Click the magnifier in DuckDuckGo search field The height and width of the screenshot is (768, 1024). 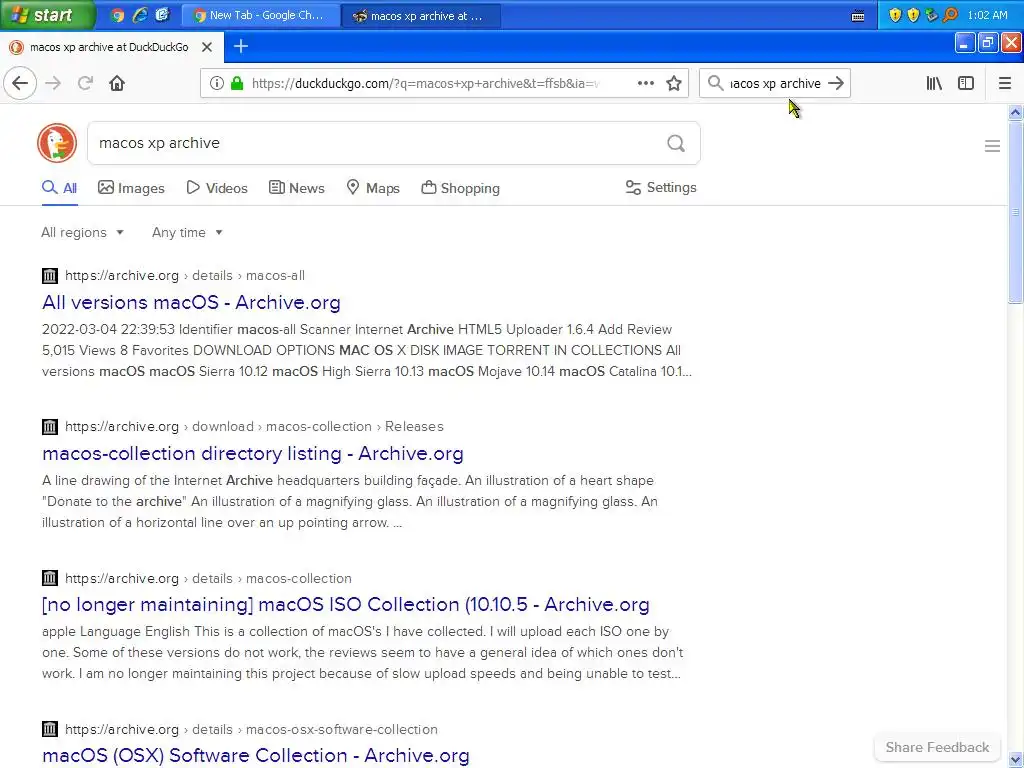coord(676,143)
